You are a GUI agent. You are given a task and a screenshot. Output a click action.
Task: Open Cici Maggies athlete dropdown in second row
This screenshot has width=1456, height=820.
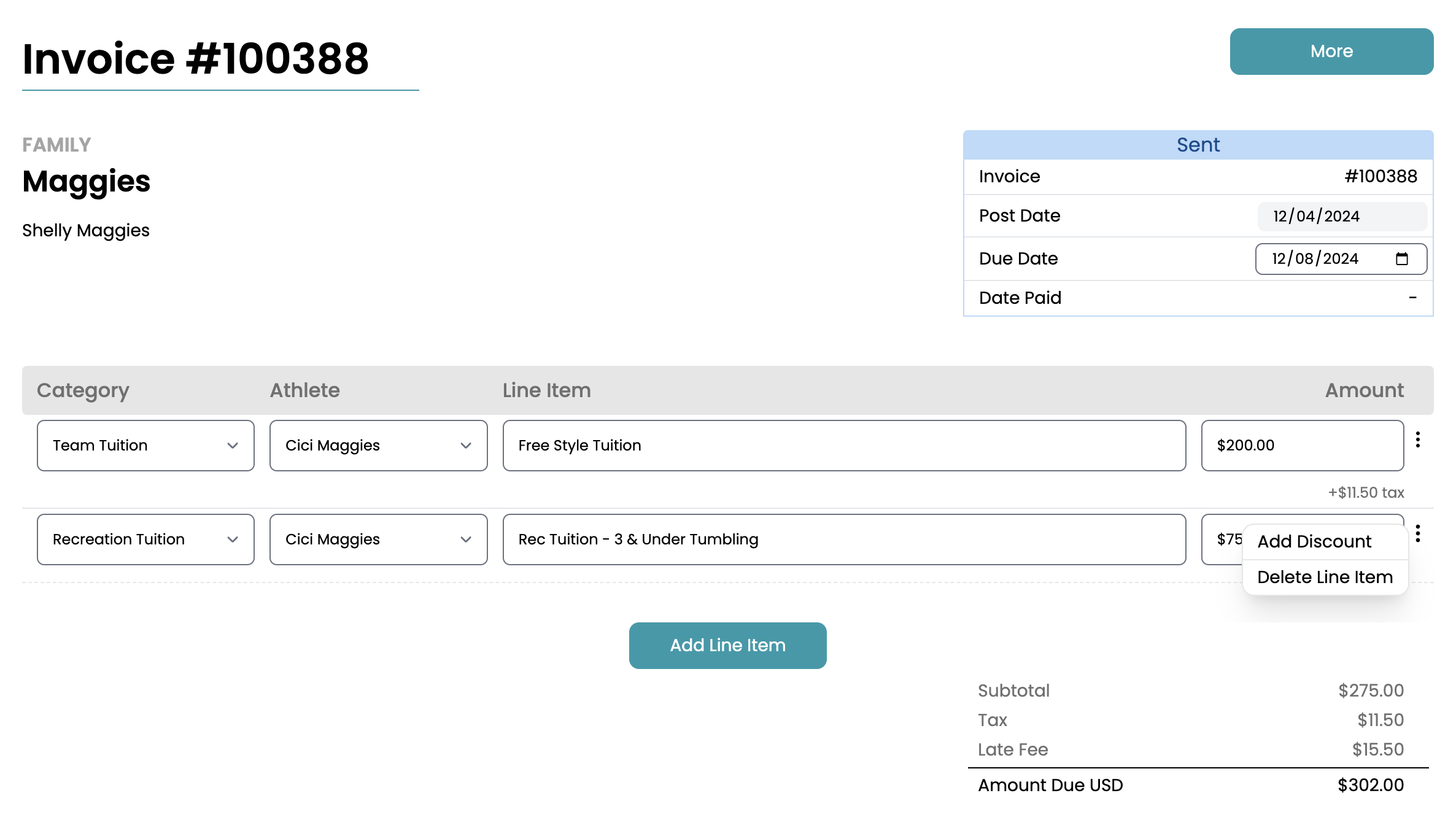point(378,540)
